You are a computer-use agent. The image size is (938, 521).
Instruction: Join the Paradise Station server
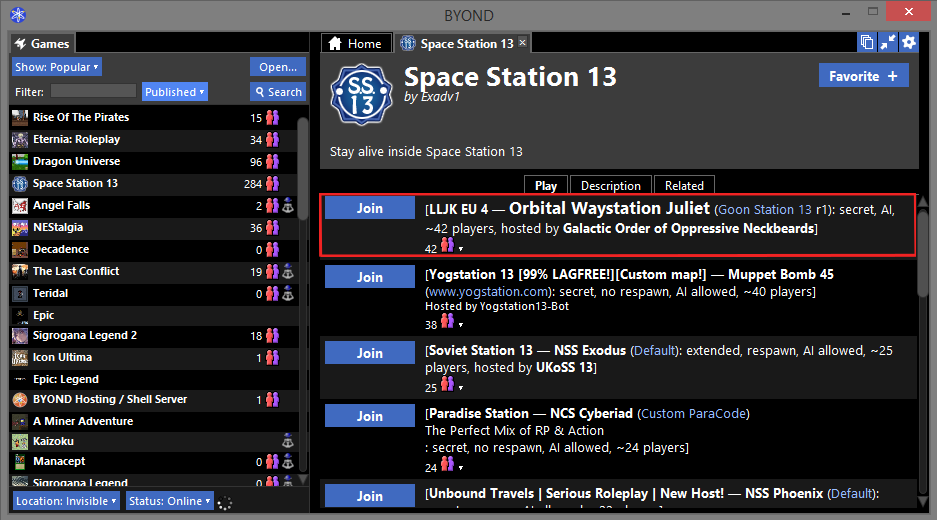coord(370,416)
